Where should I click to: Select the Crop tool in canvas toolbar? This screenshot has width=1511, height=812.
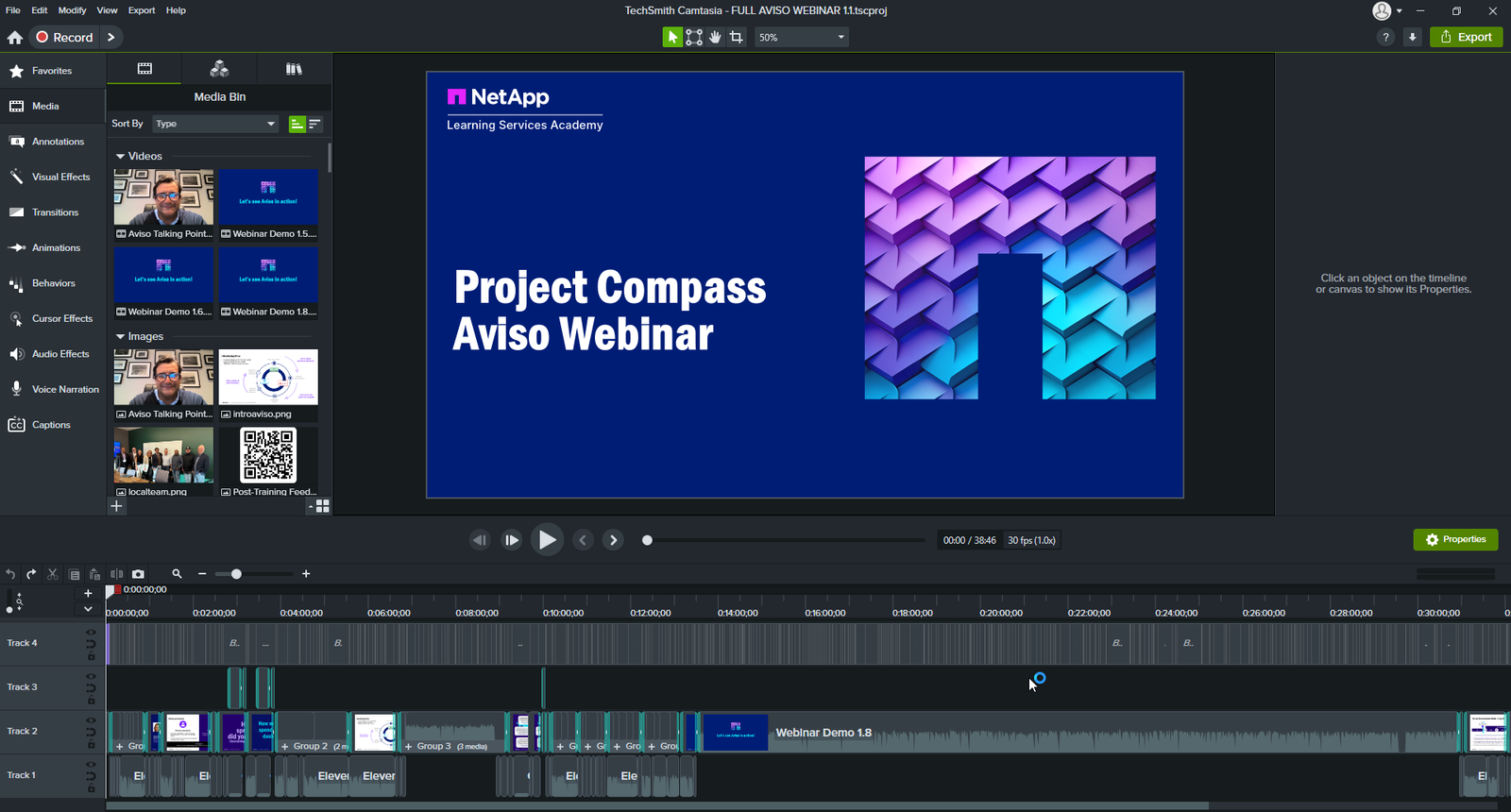[x=737, y=37]
